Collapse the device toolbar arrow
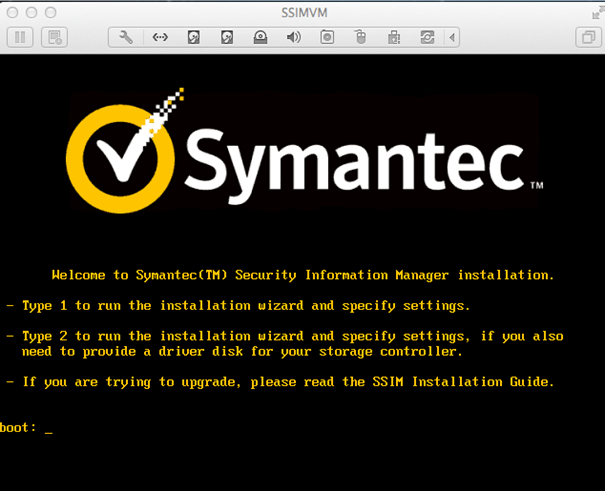This screenshot has width=605, height=491. tap(452, 37)
